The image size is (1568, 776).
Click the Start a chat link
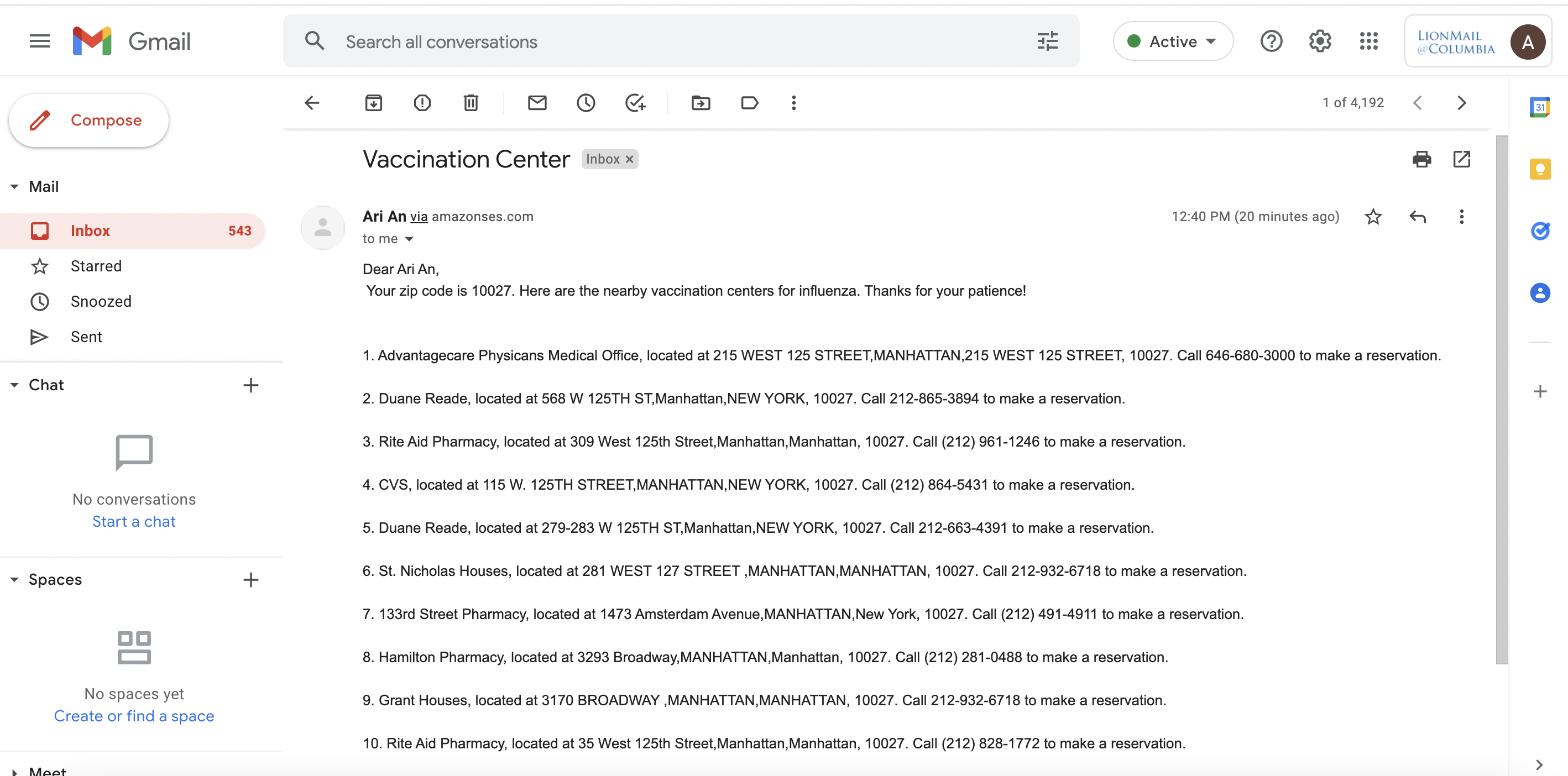pos(134,522)
